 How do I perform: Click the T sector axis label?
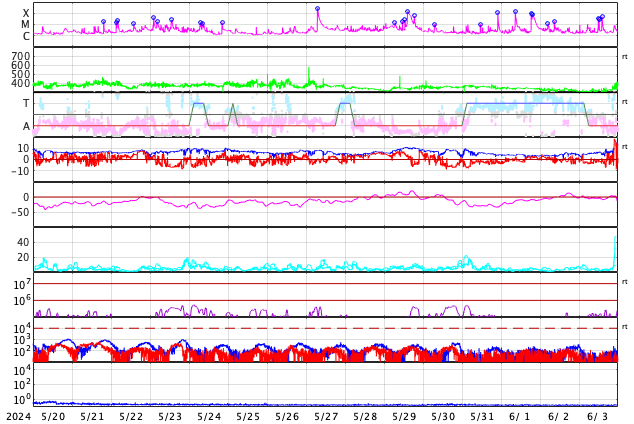point(26,103)
